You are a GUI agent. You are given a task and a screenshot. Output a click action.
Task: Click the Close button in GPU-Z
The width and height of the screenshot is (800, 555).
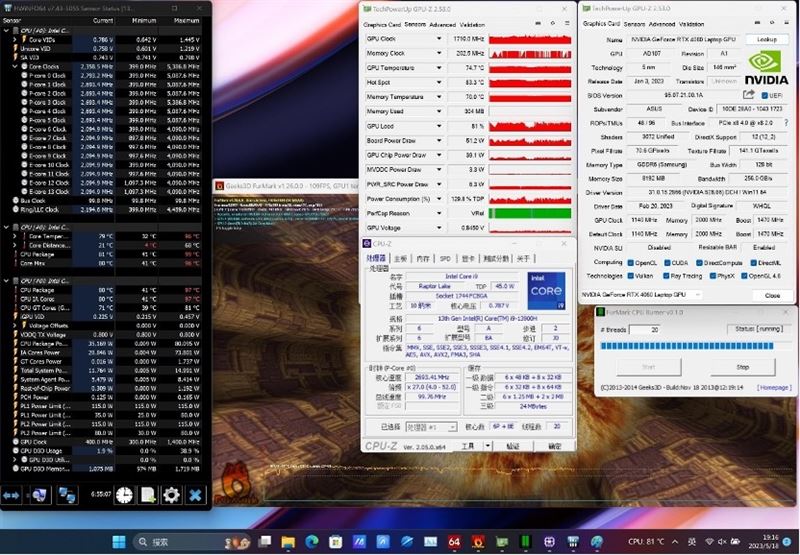point(772,295)
